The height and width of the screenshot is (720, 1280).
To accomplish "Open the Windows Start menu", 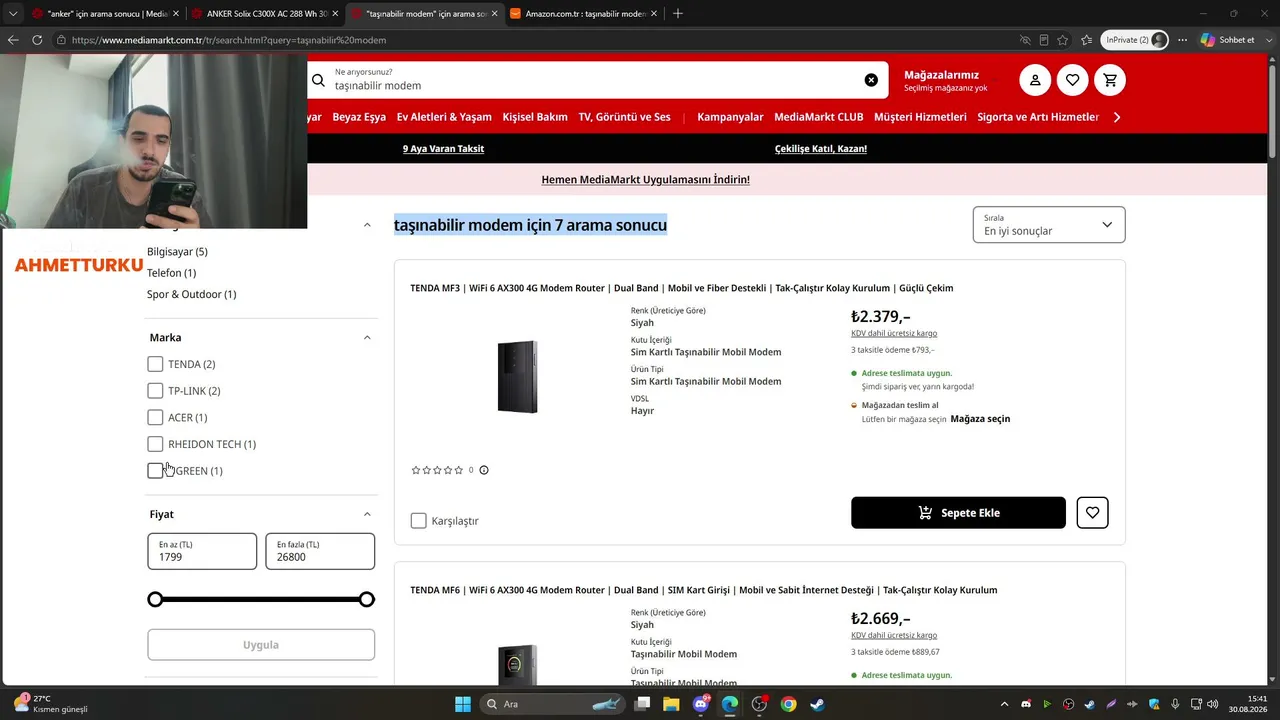I will point(463,704).
